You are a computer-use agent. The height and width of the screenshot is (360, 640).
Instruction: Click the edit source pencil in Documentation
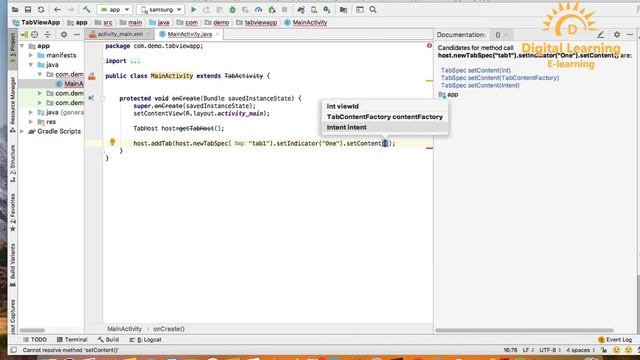tap(600, 35)
